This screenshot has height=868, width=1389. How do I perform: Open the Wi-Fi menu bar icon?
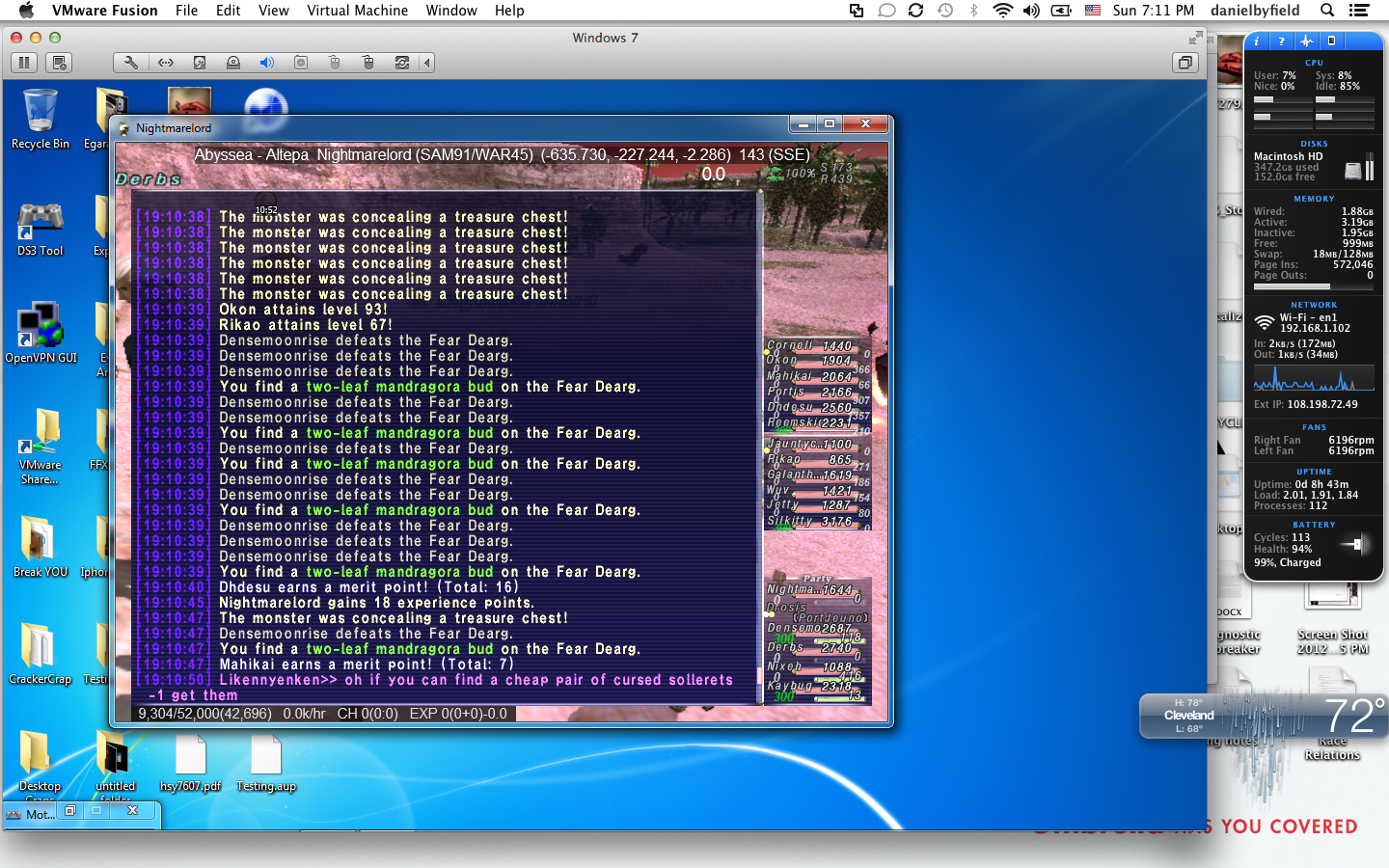(x=1003, y=11)
